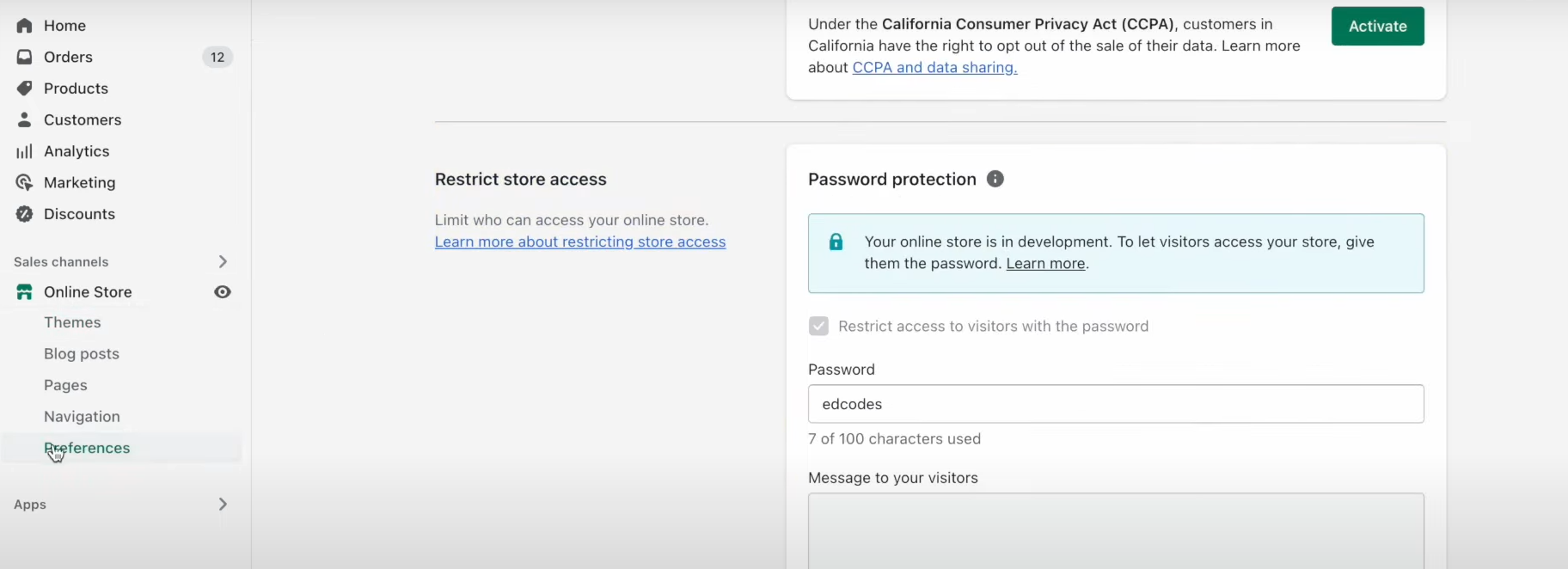Open Analytics via the bar chart icon
Screen dimensions: 1568x569
24,151
